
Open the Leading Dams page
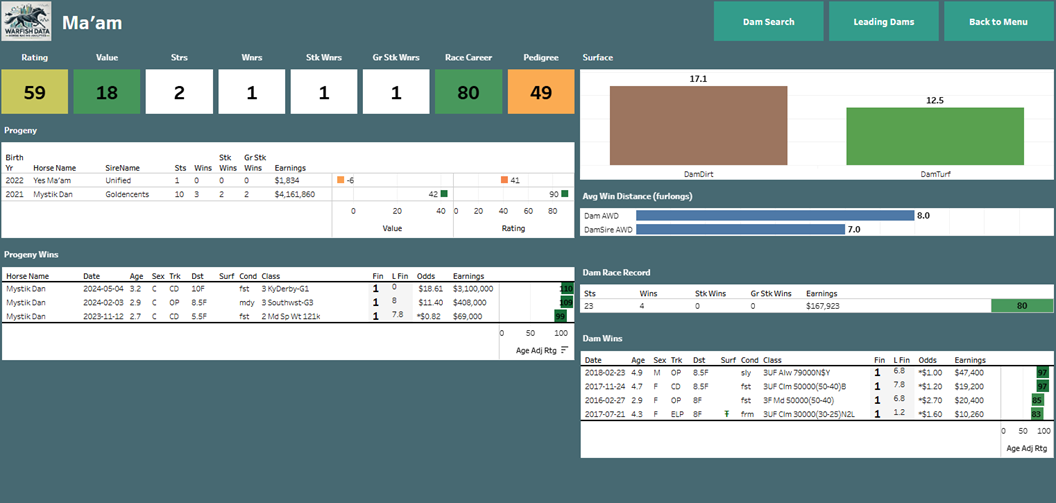pos(883,21)
